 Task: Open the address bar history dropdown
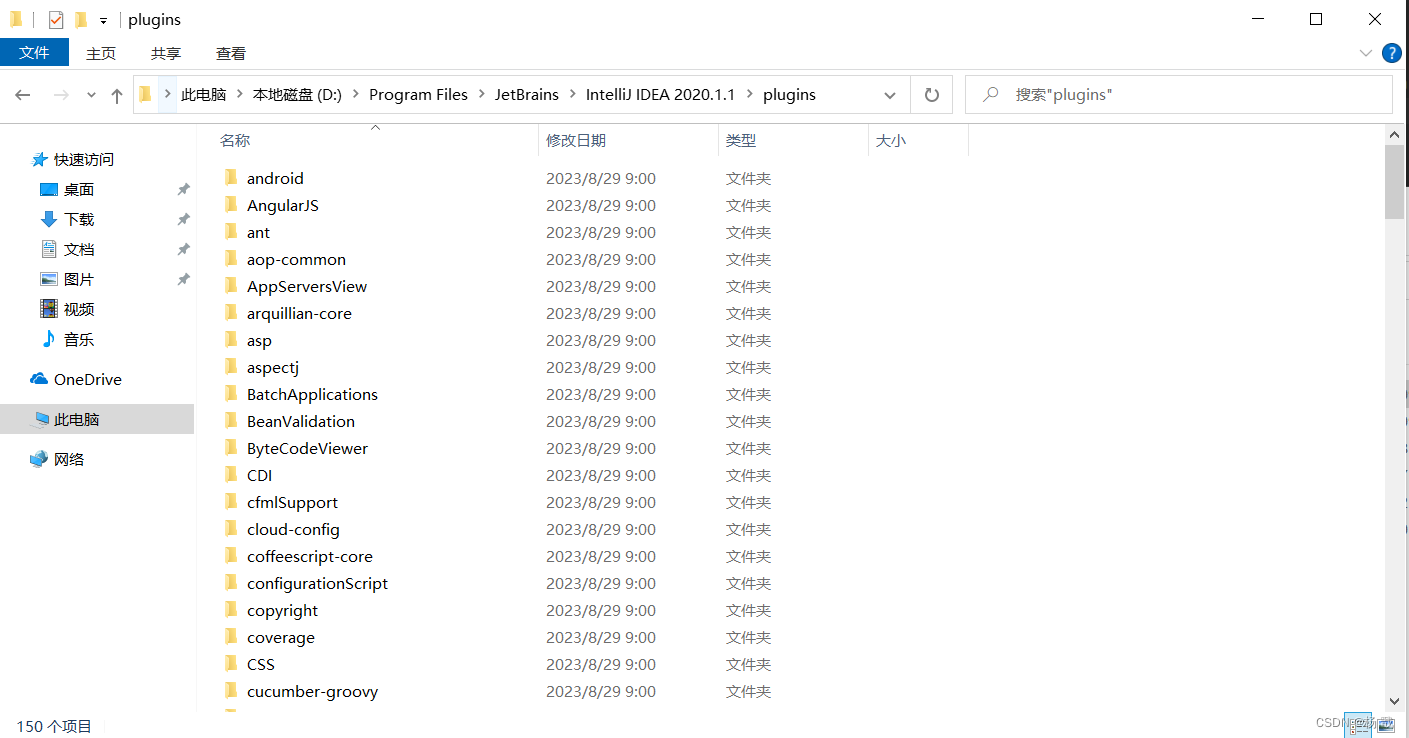pos(890,95)
